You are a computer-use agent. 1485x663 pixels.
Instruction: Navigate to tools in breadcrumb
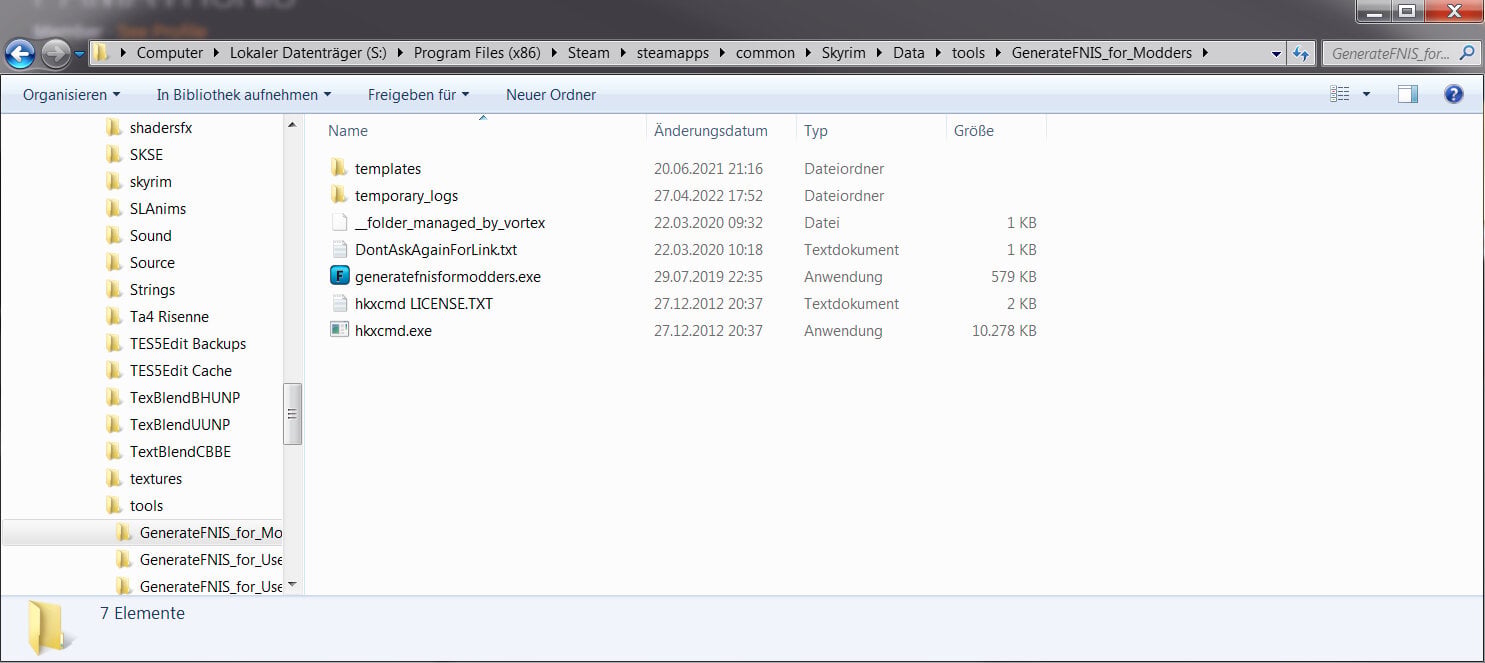968,53
